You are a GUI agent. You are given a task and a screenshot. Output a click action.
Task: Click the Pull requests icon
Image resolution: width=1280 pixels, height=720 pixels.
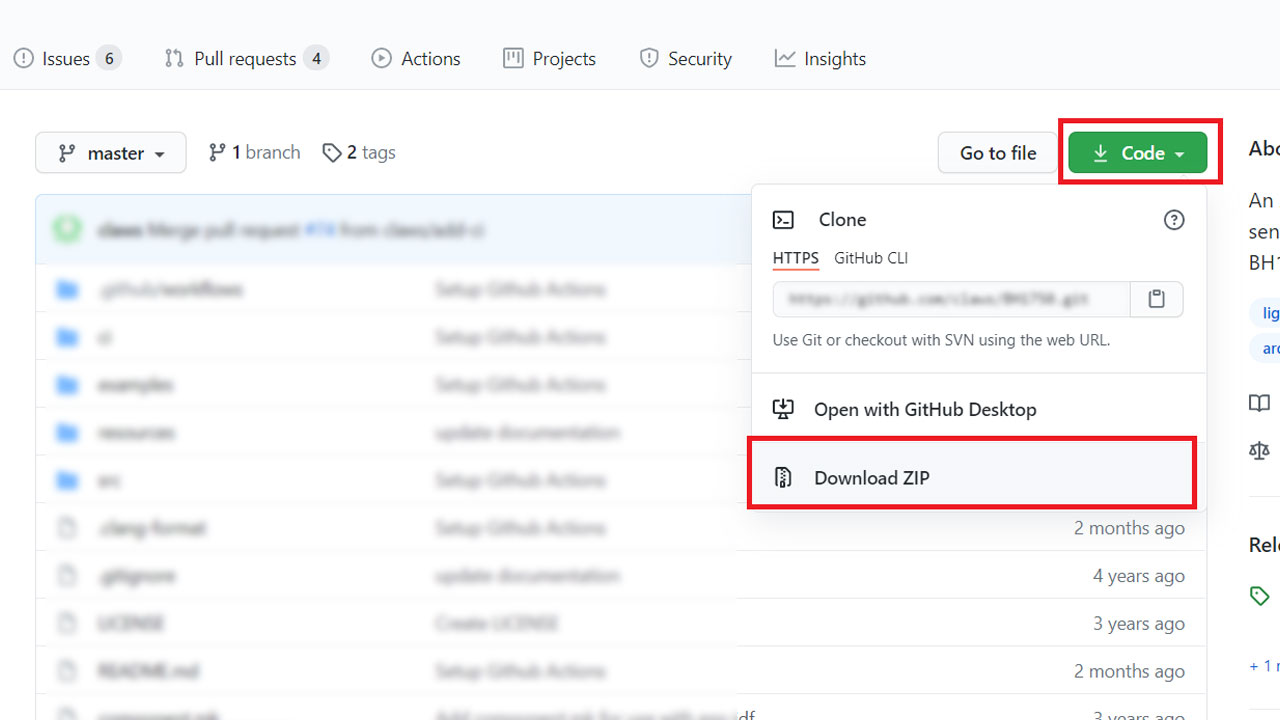pyautogui.click(x=174, y=59)
